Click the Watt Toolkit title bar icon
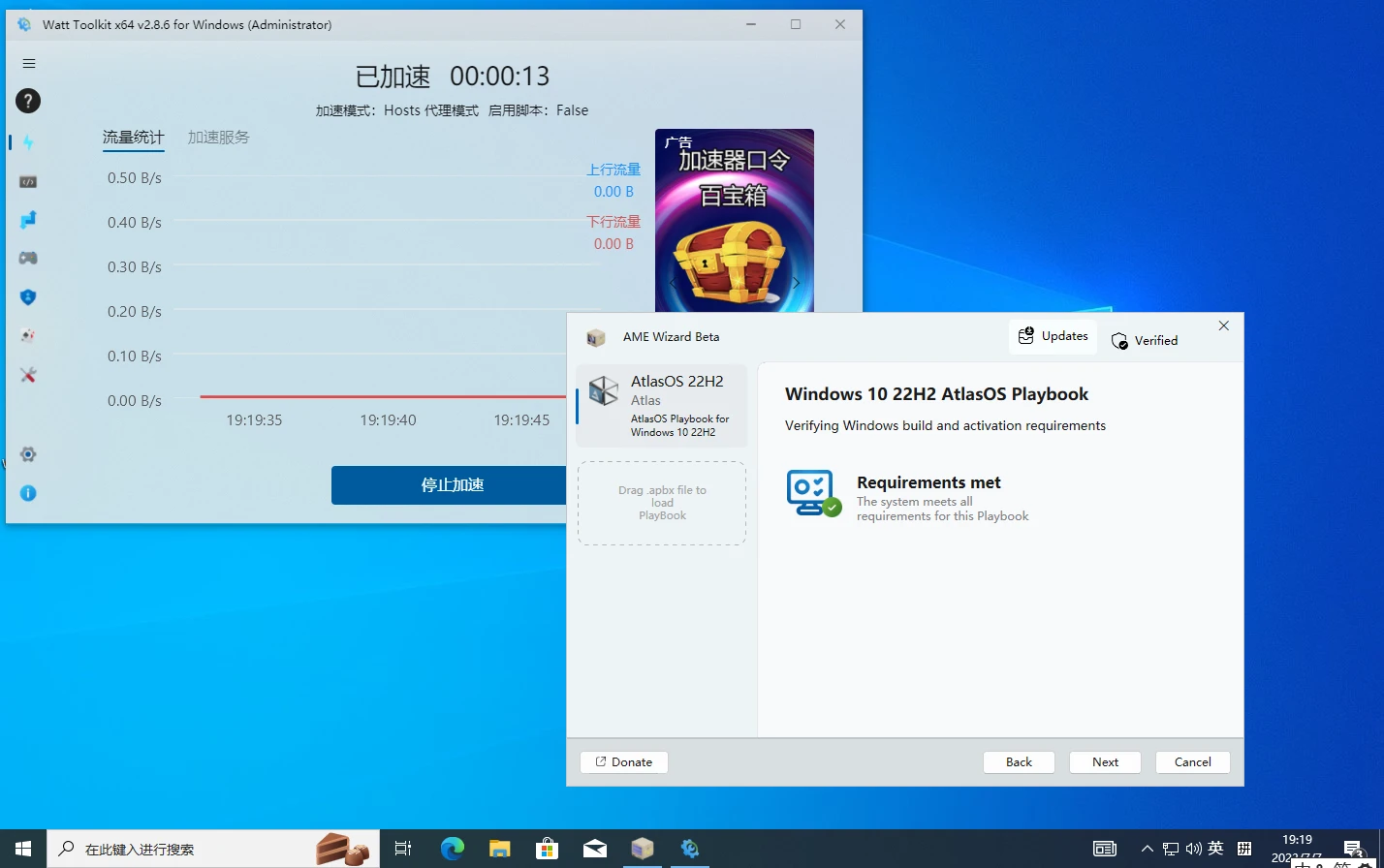This screenshot has height=868, width=1384. click(x=24, y=24)
